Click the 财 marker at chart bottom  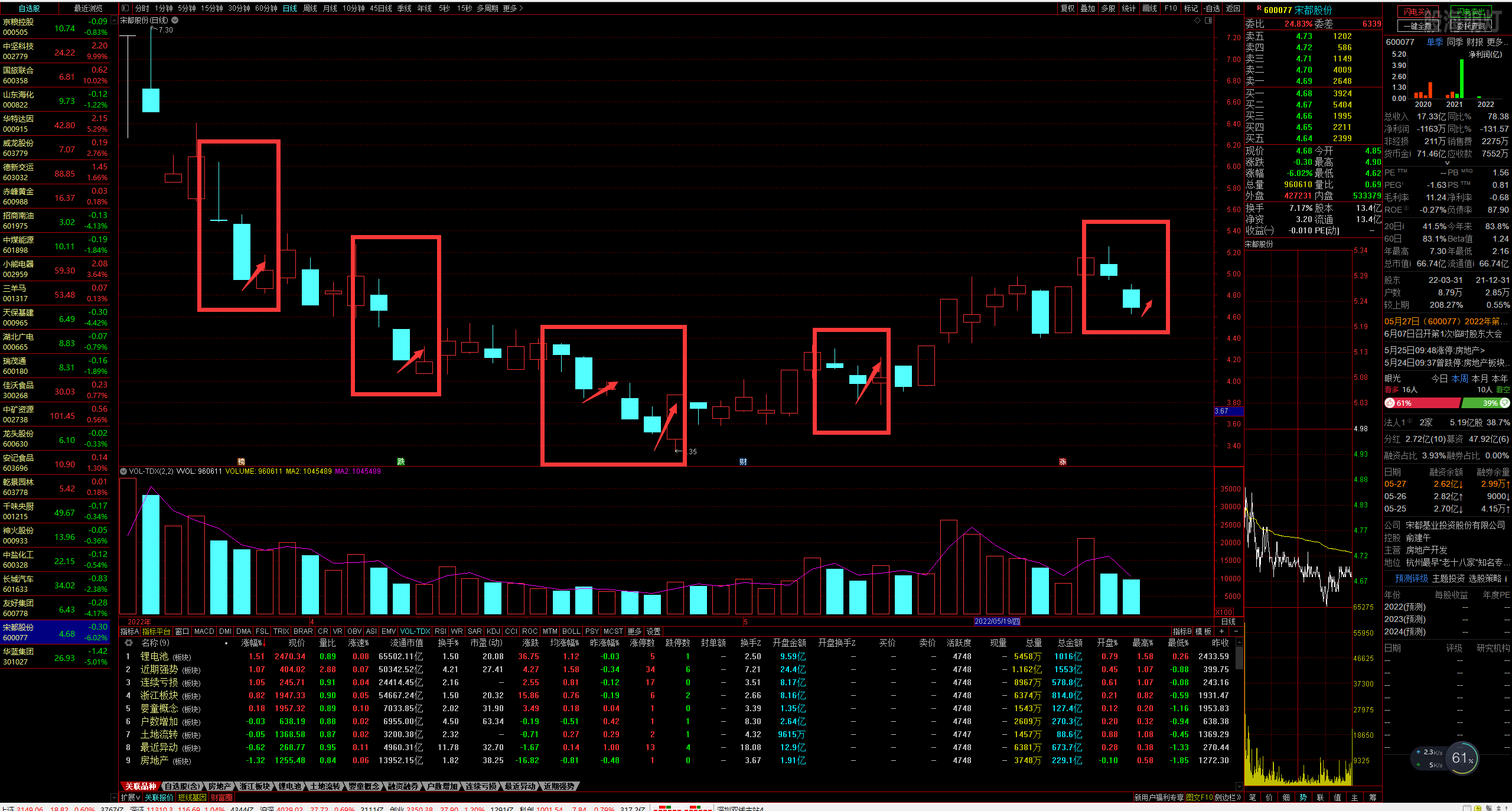point(743,462)
